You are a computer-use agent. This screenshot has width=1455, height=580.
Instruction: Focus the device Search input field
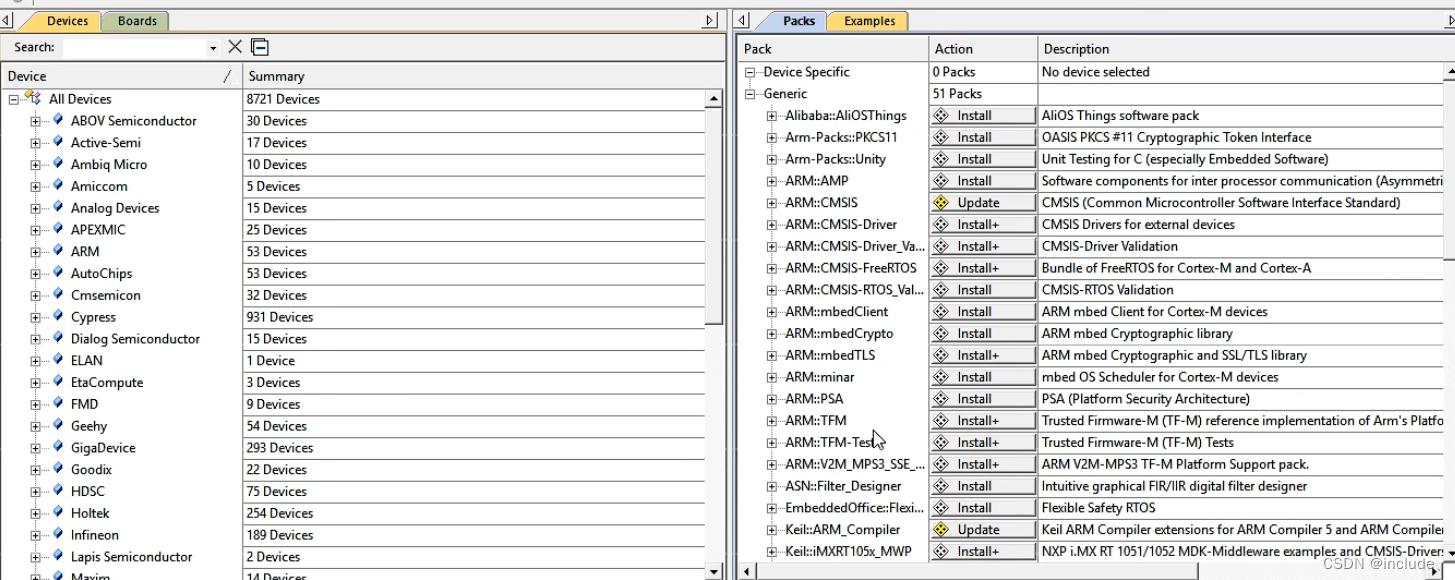coord(135,48)
